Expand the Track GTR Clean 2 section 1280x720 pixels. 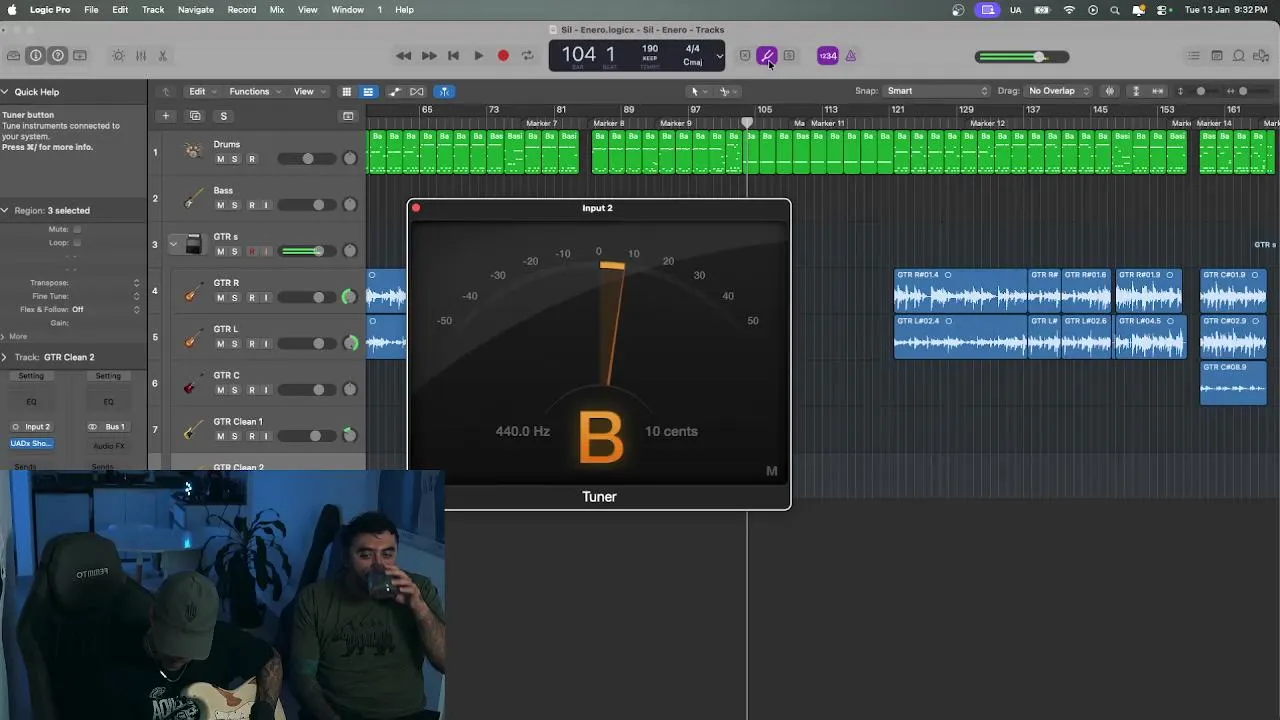tap(5, 357)
